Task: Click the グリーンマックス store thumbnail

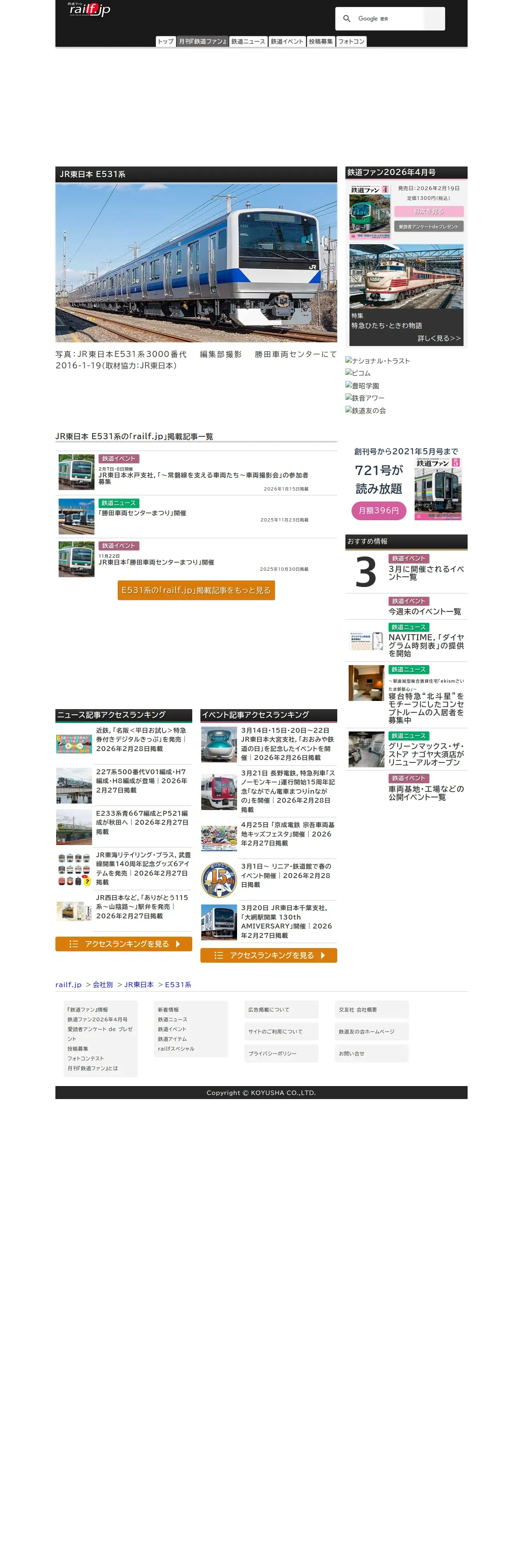Action: click(x=366, y=749)
